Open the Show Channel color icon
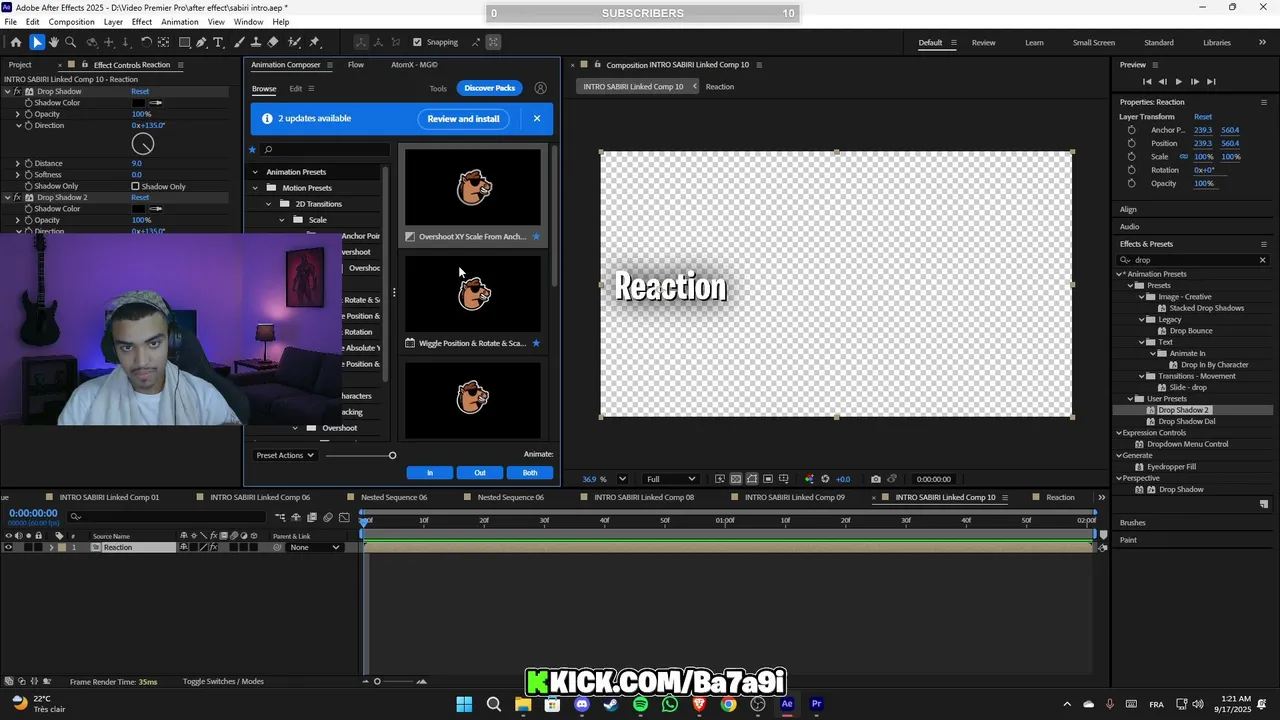The height and width of the screenshot is (720, 1280). [x=809, y=479]
